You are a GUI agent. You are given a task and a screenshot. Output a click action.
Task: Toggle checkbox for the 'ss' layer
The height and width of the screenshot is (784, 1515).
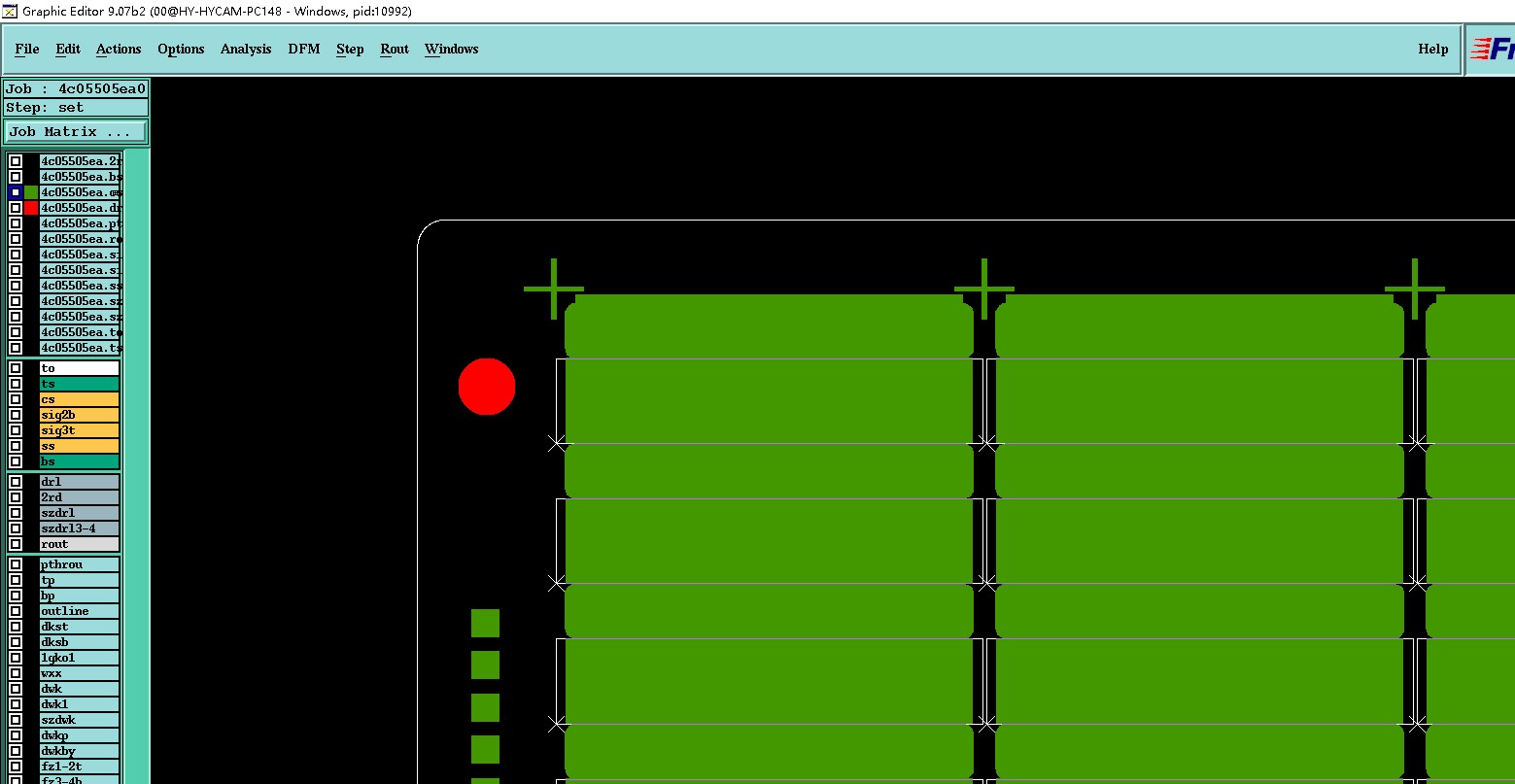[x=16, y=446]
